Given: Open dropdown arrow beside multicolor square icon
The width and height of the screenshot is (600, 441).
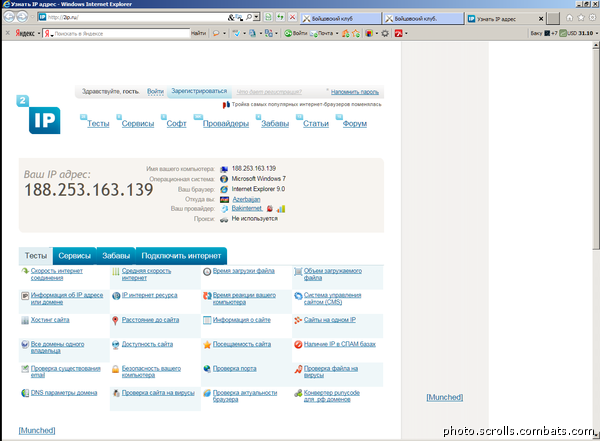Looking at the screenshot, I should tap(377, 34).
